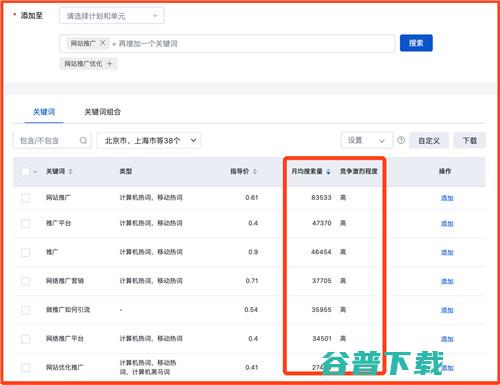Image resolution: width=500 pixels, height=385 pixels.
Task: Click the blue 搜索 button
Action: (416, 43)
